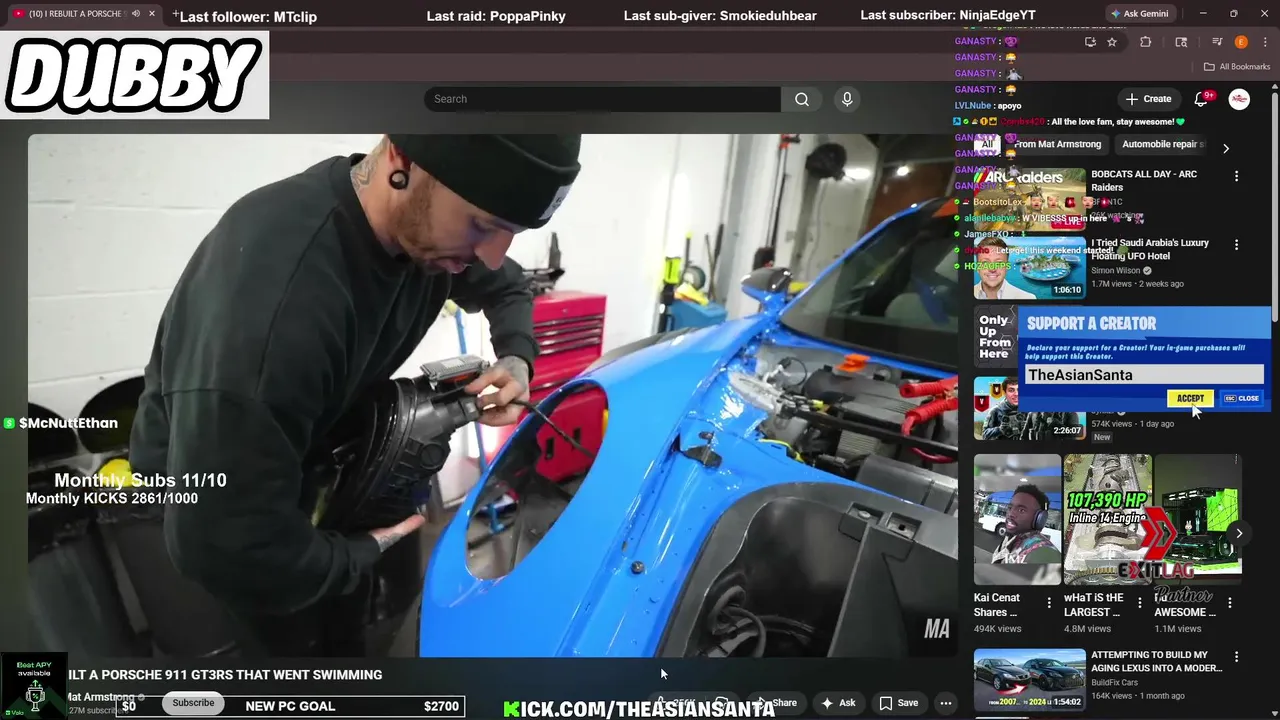Click the YouTube Search input field

tap(602, 99)
